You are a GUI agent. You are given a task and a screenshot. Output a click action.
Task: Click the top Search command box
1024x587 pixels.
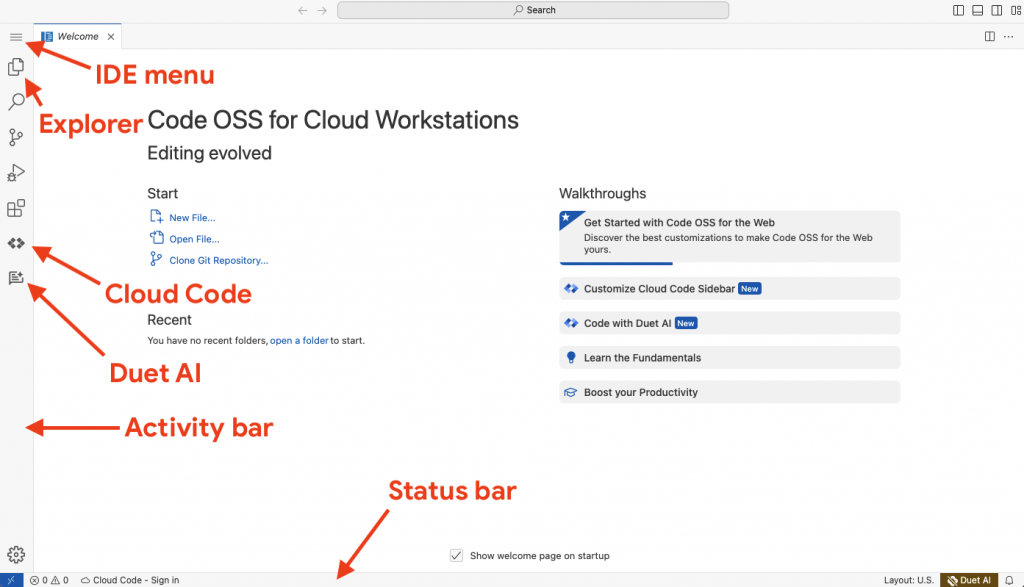[533, 10]
